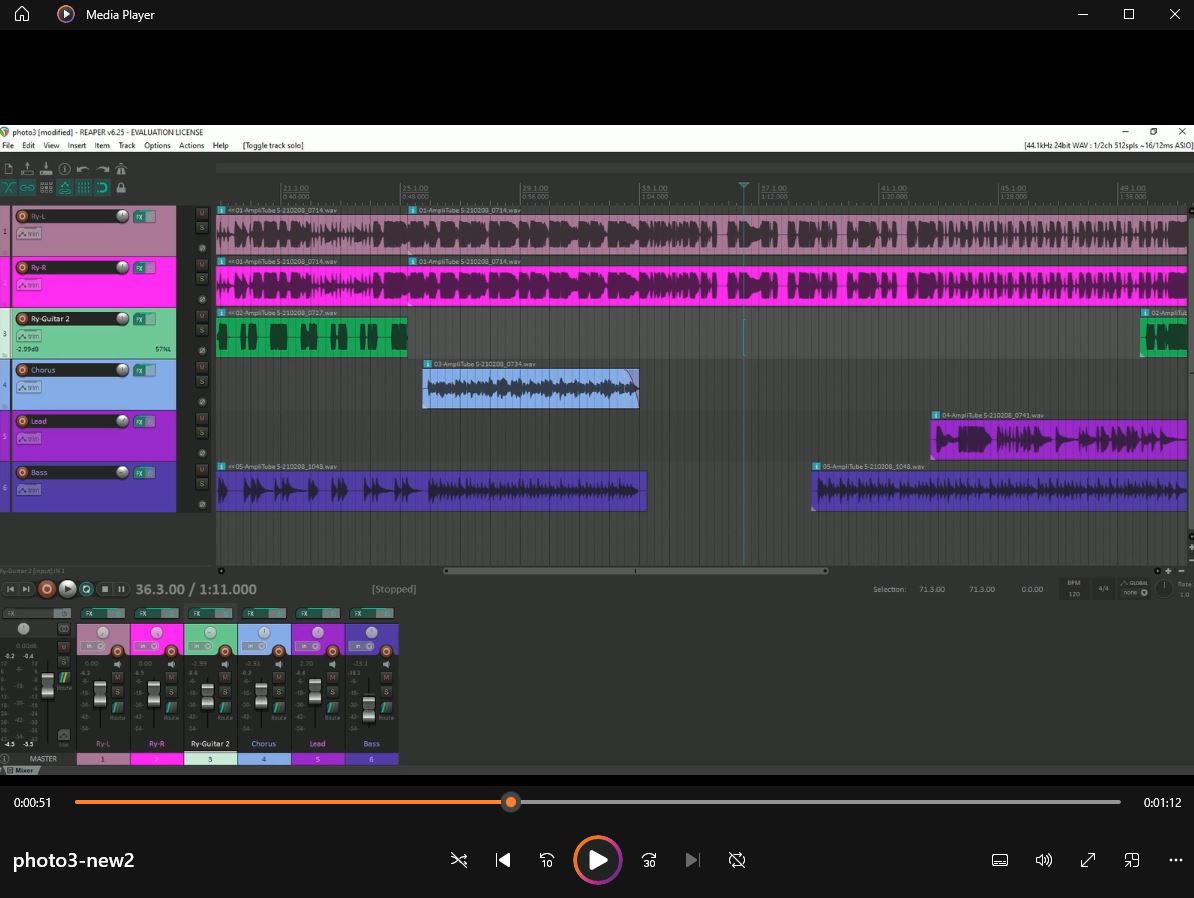Click the edit cursor marker on timeline ruler
Screen dimensions: 1194x898
(744, 186)
